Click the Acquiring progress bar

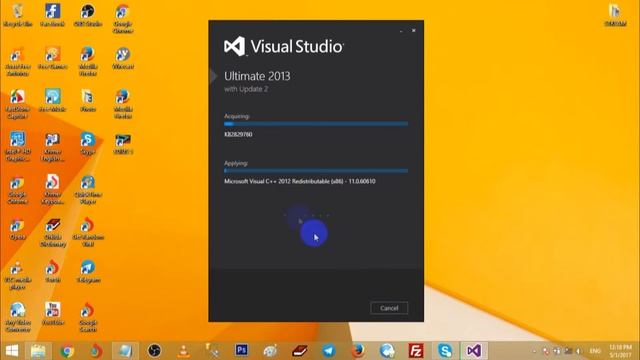[316, 124]
